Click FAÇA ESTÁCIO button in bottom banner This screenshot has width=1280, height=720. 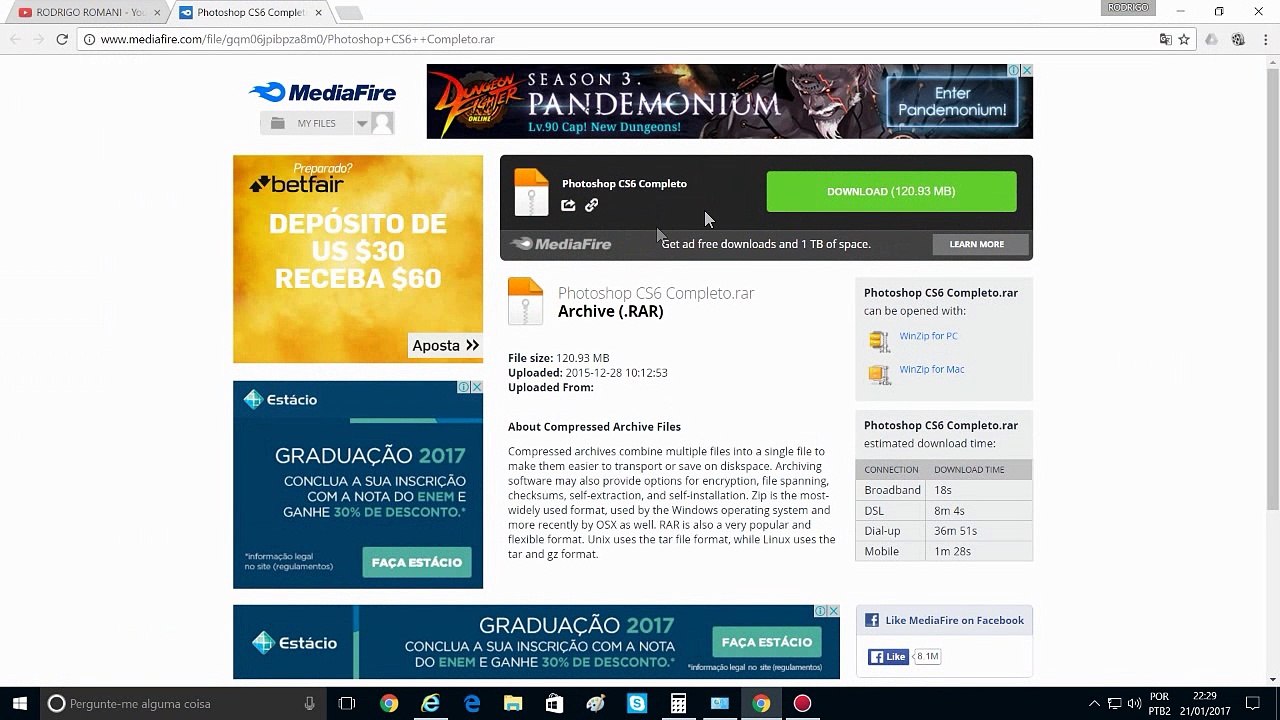(767, 642)
